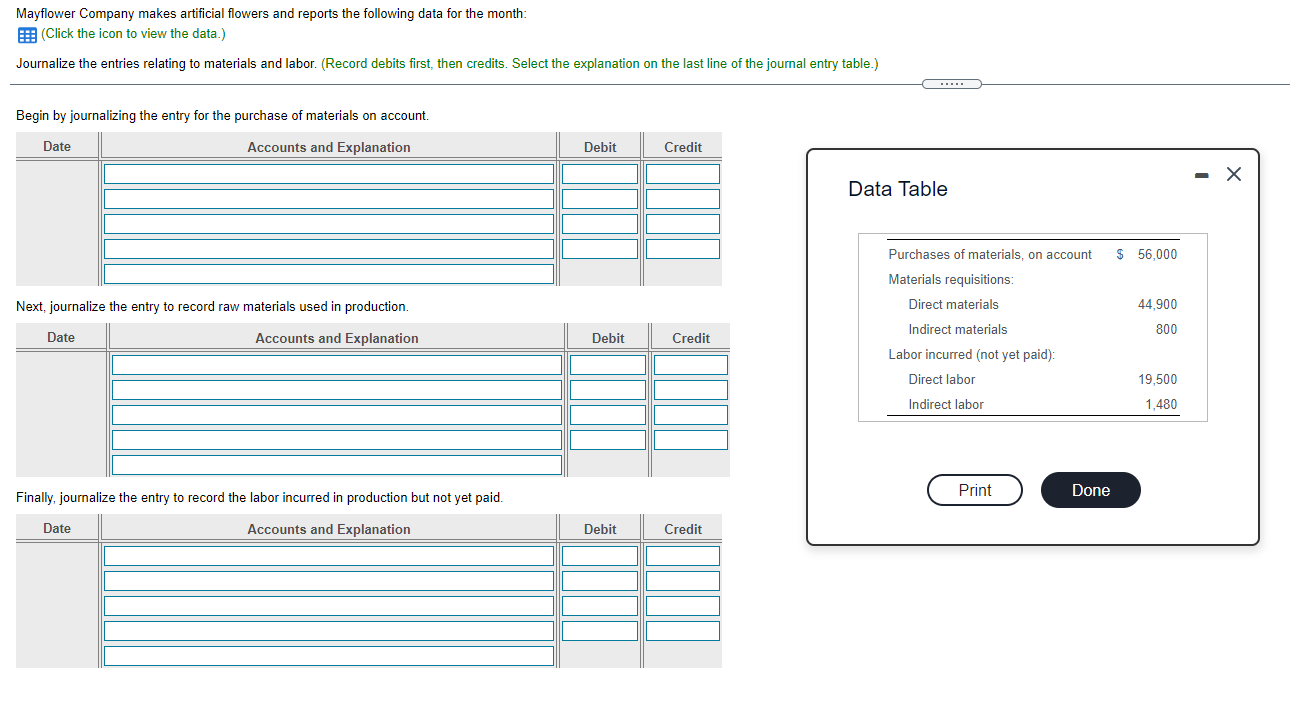Click the dotted divider expander handle

coord(952,84)
